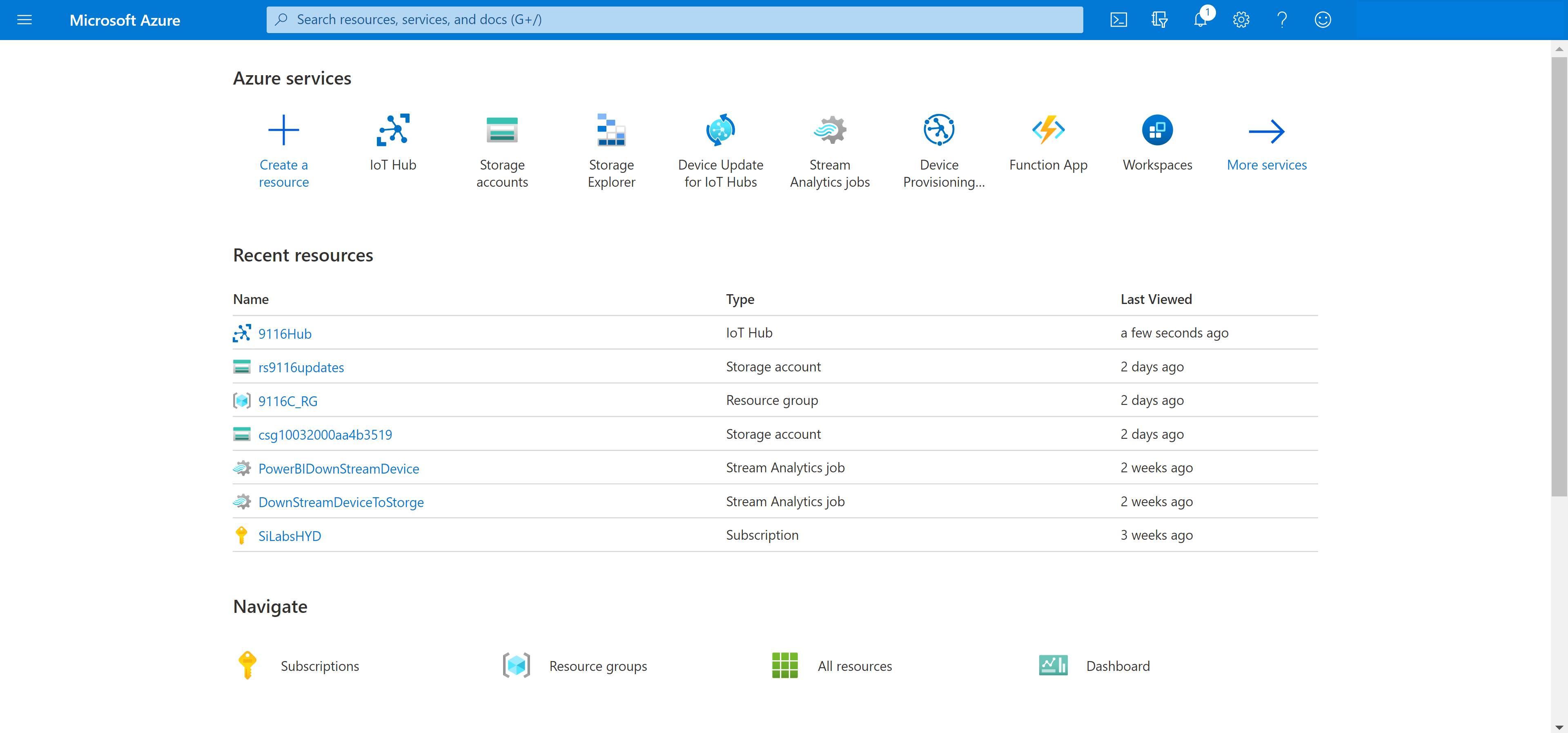Open the notifications bell
The height and width of the screenshot is (733, 1568).
1200,20
